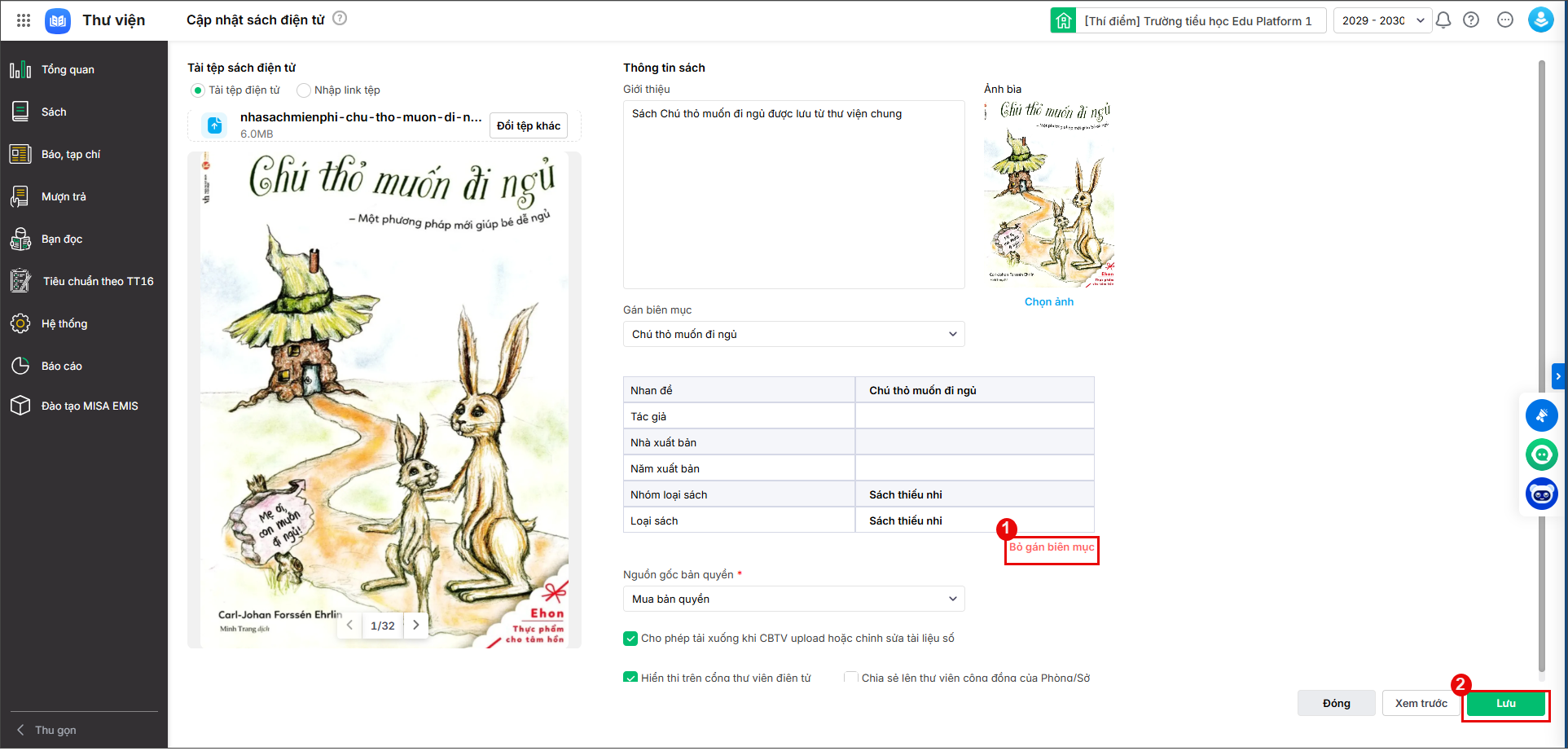1568x751 pixels.
Task: Click the green Lưu button
Action: point(1506,703)
